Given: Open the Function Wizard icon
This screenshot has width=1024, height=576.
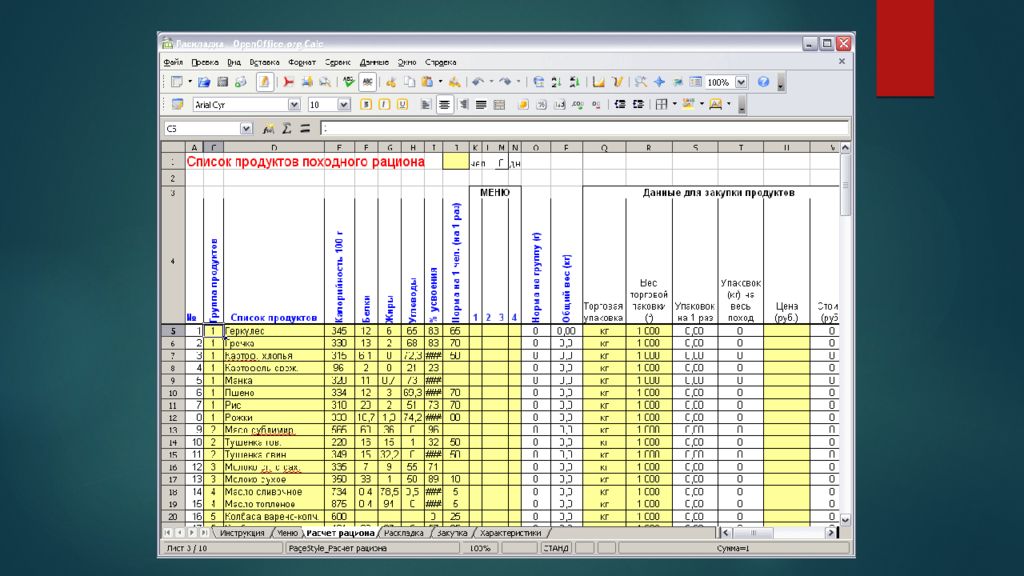Looking at the screenshot, I should [268, 129].
